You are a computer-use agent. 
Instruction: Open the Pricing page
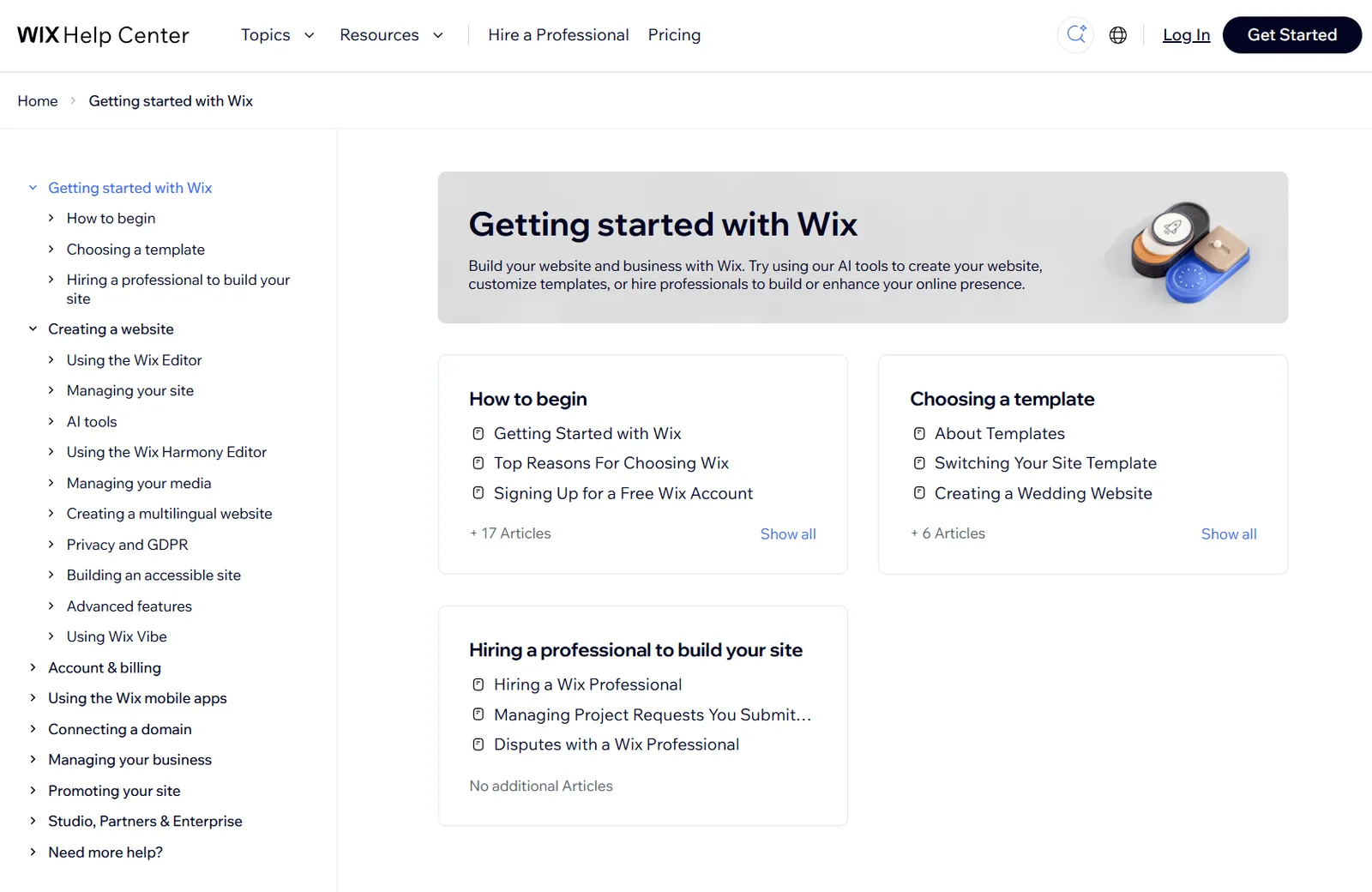674,35
